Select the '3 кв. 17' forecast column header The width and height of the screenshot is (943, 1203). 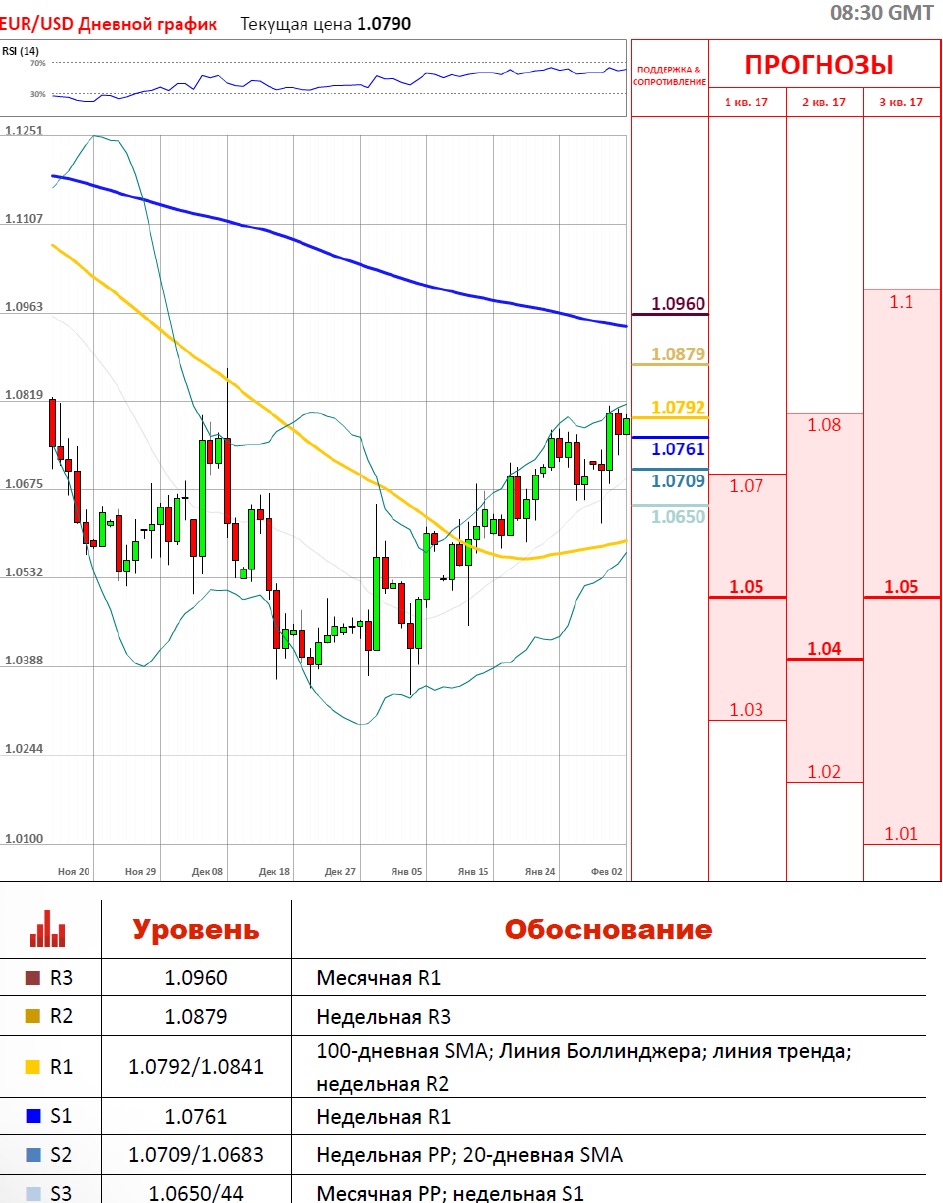point(901,102)
